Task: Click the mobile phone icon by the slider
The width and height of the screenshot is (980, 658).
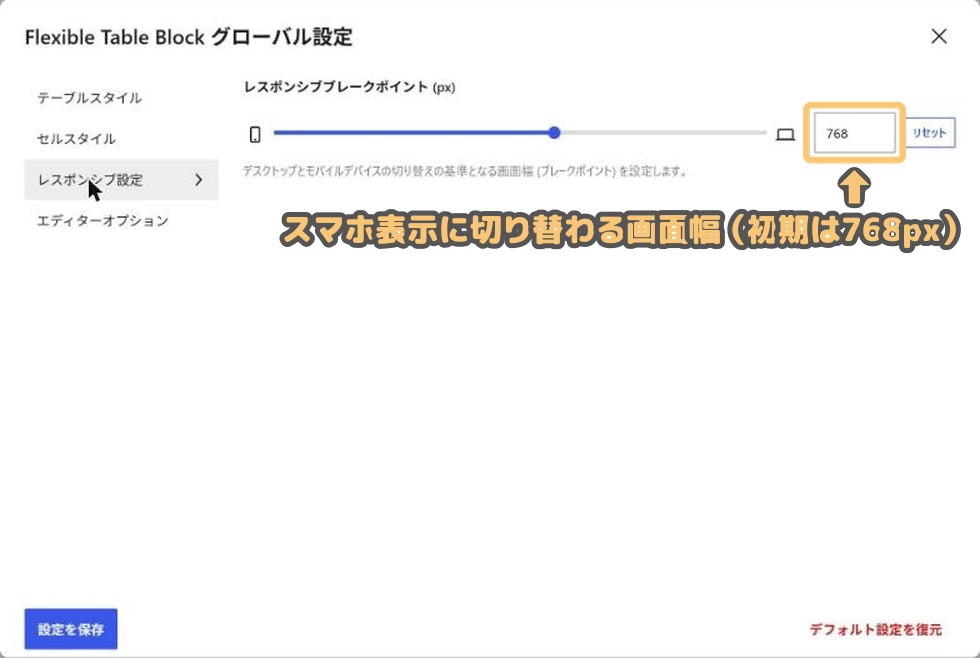Action: [x=255, y=134]
